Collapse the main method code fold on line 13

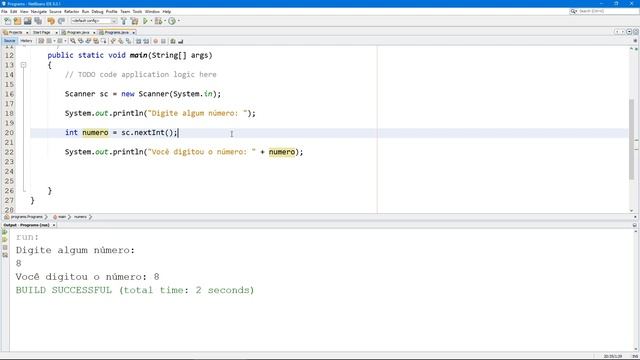(x=23, y=65)
